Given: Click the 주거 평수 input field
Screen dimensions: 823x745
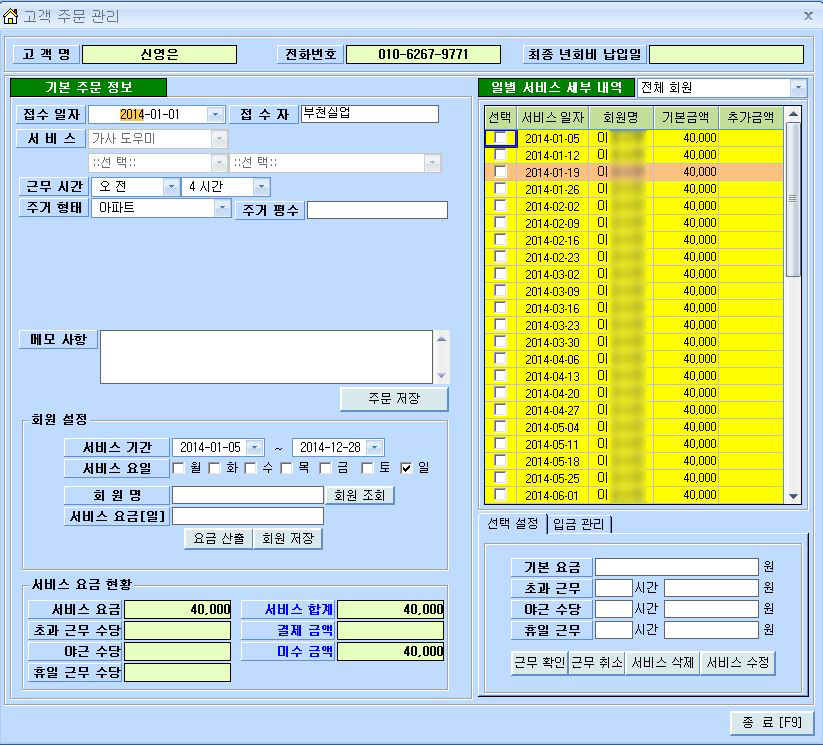Looking at the screenshot, I should click(377, 210).
